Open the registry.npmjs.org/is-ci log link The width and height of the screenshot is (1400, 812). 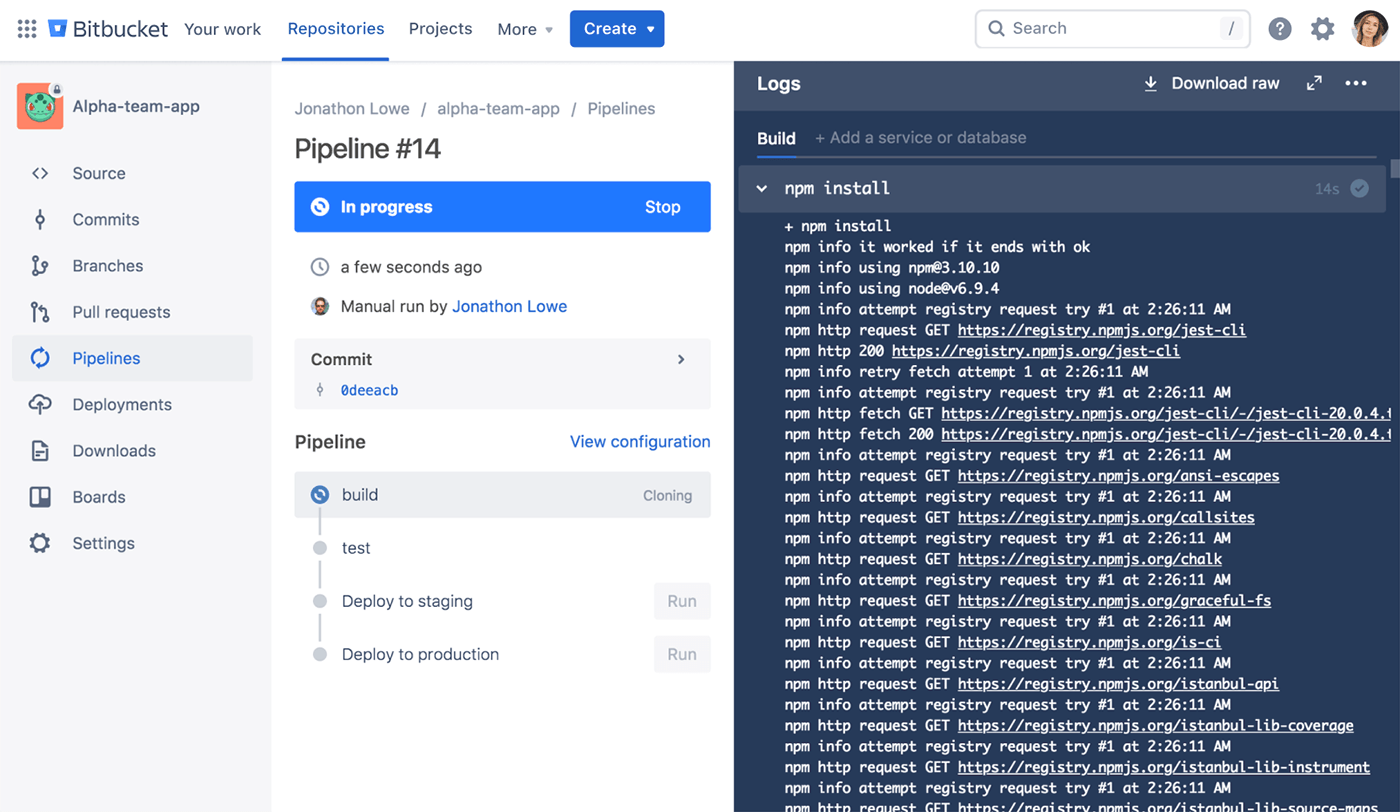pyautogui.click(x=1089, y=642)
